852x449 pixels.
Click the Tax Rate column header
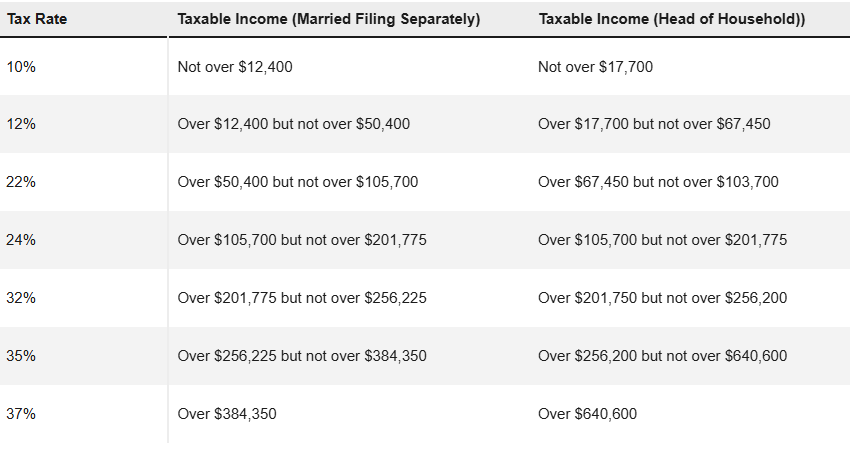coord(36,18)
